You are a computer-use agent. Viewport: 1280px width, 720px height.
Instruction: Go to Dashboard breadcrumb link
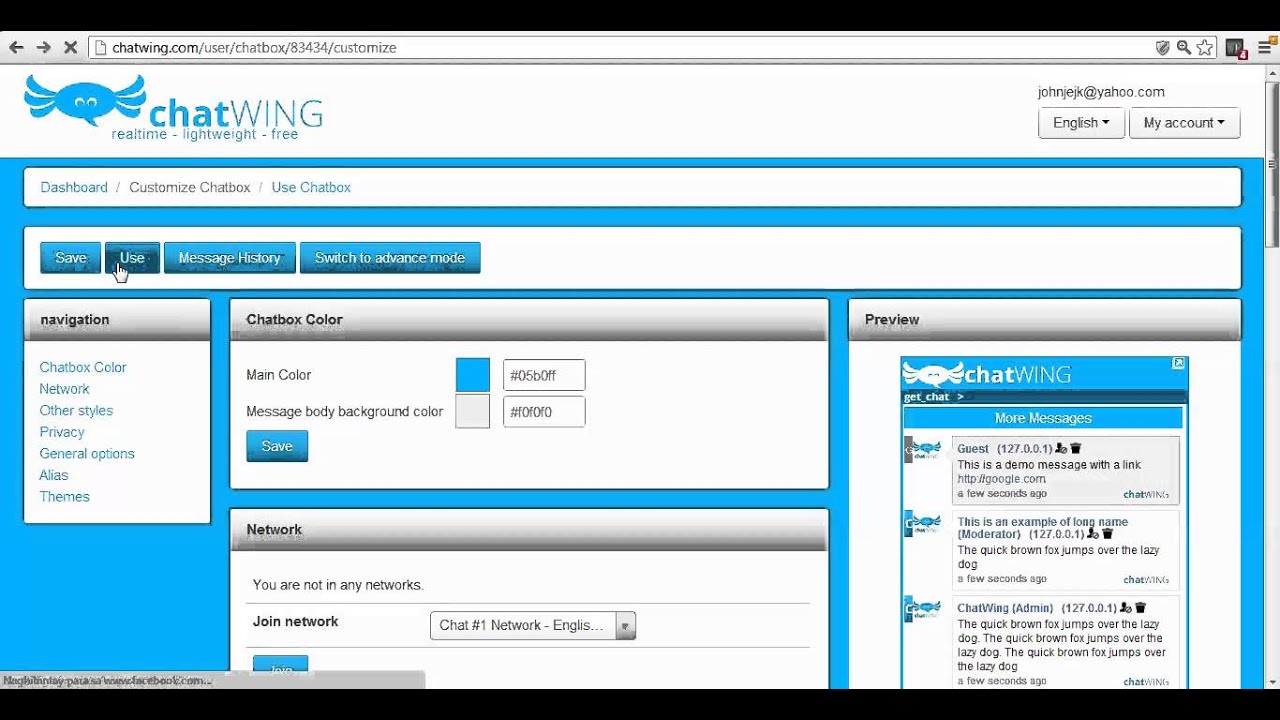[x=74, y=187]
